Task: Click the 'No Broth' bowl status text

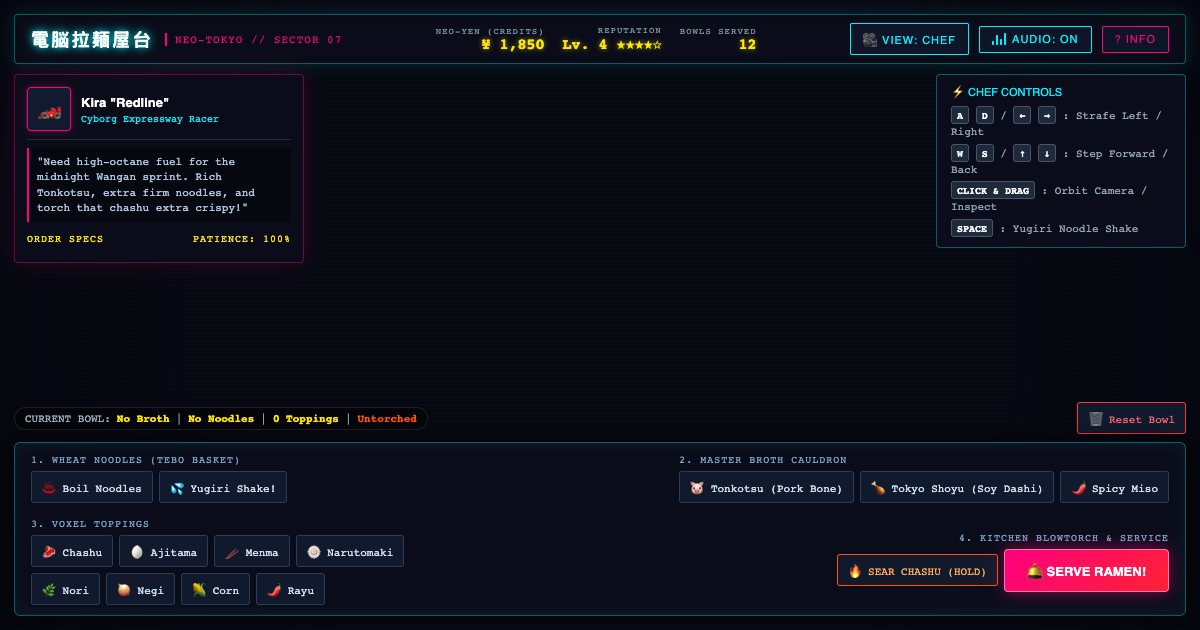Action: click(143, 419)
